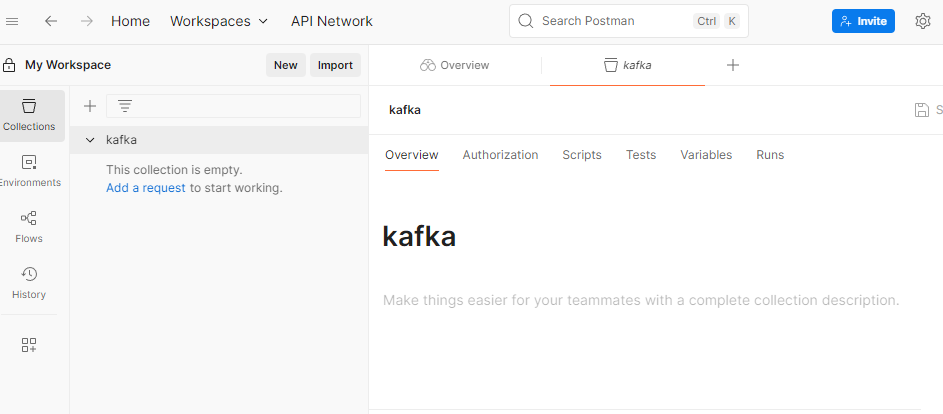Open a new tab with plus icon
The image size is (943, 414).
point(733,65)
